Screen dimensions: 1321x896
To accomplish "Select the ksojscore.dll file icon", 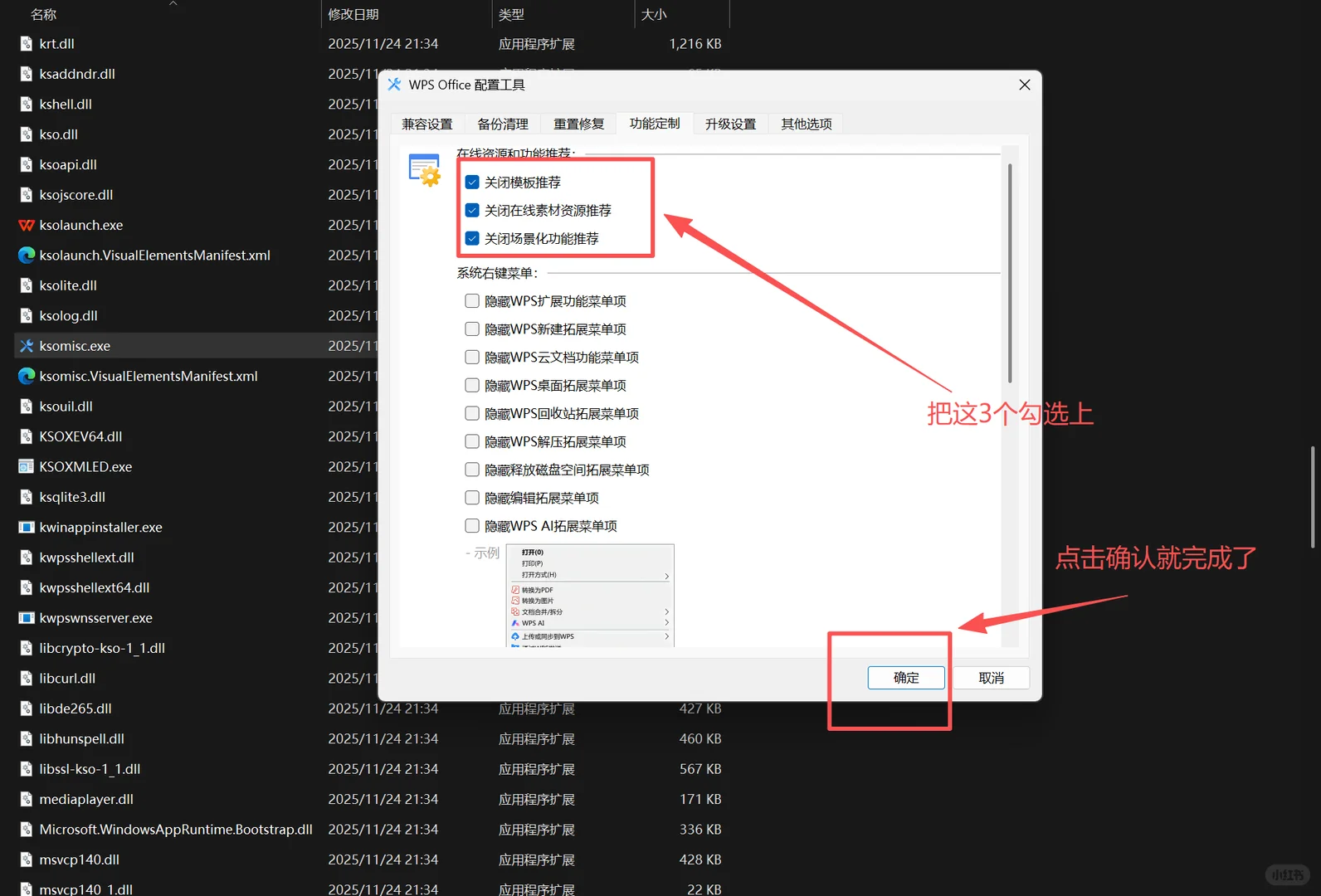I will pos(27,195).
